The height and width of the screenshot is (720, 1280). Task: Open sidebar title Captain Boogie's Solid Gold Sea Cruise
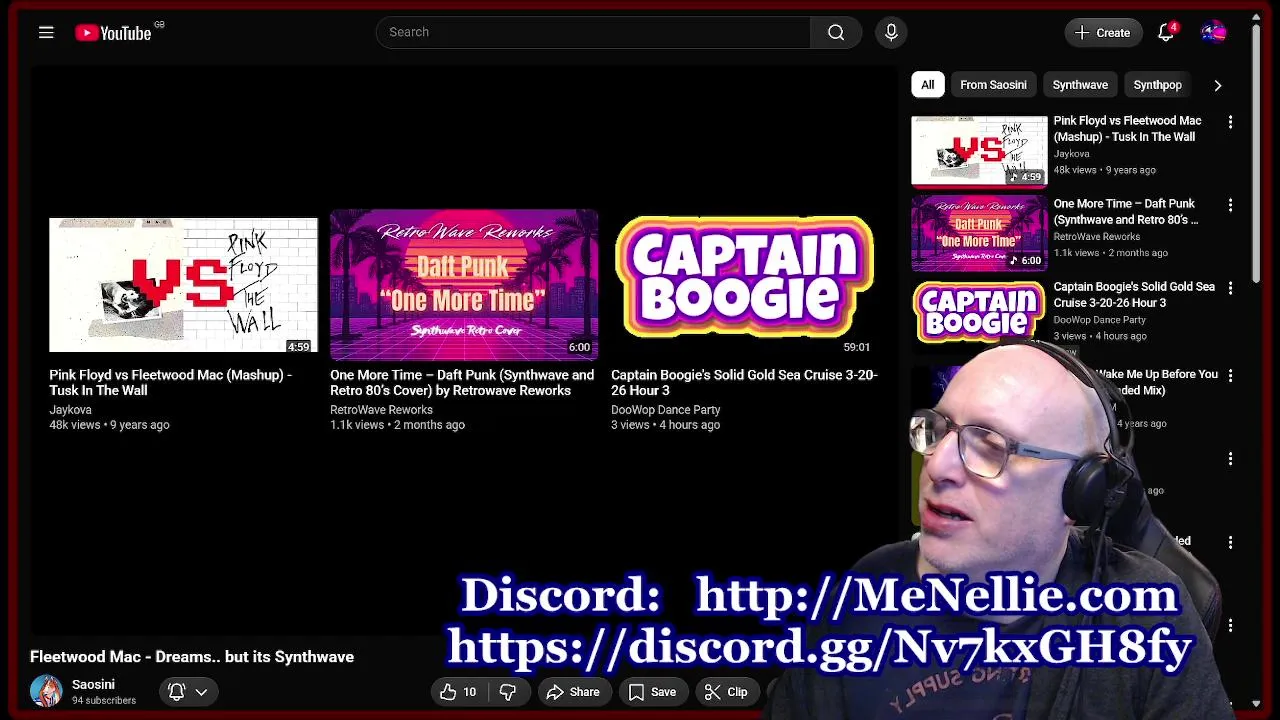pos(1134,295)
